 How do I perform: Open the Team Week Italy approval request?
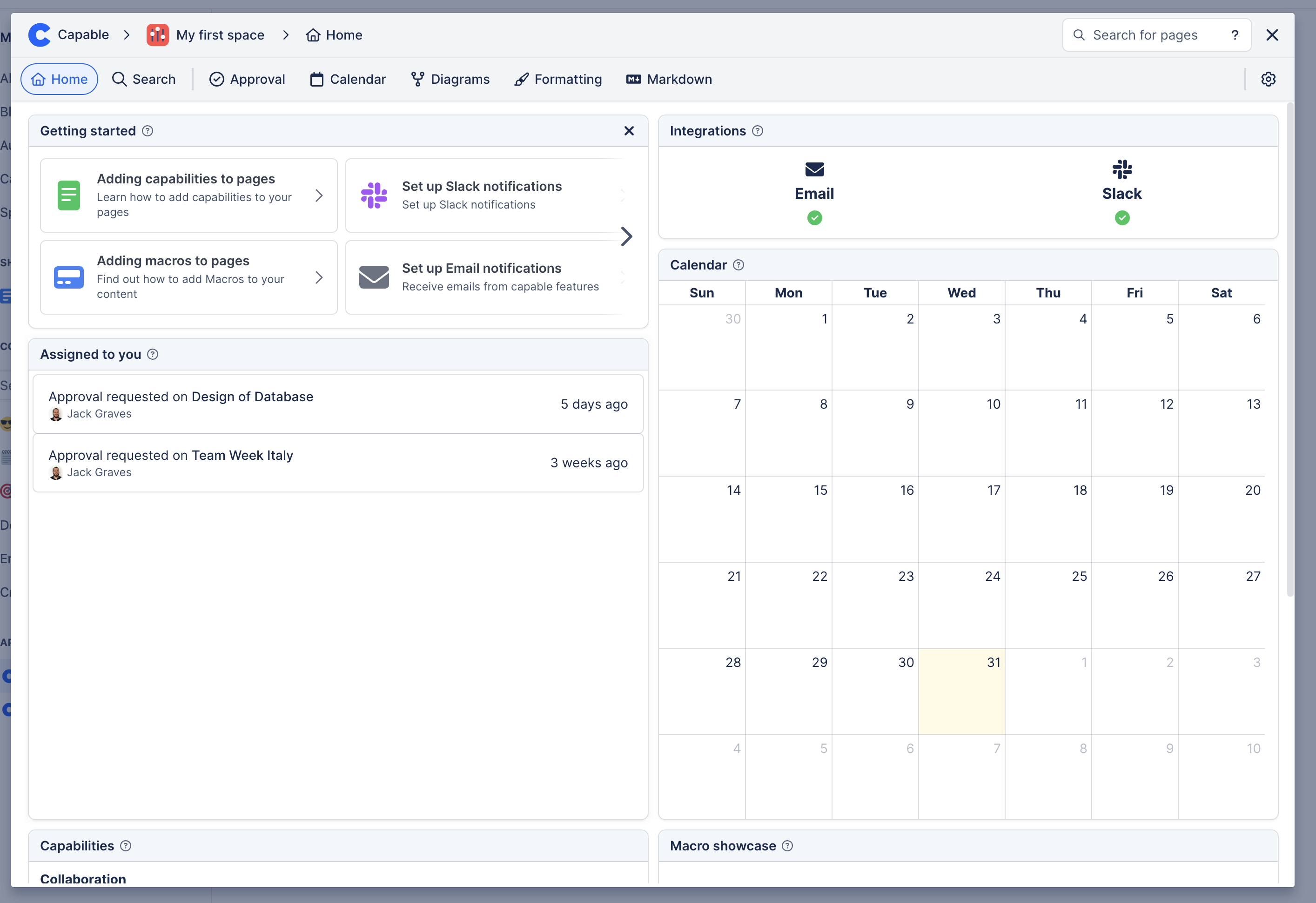coord(338,464)
